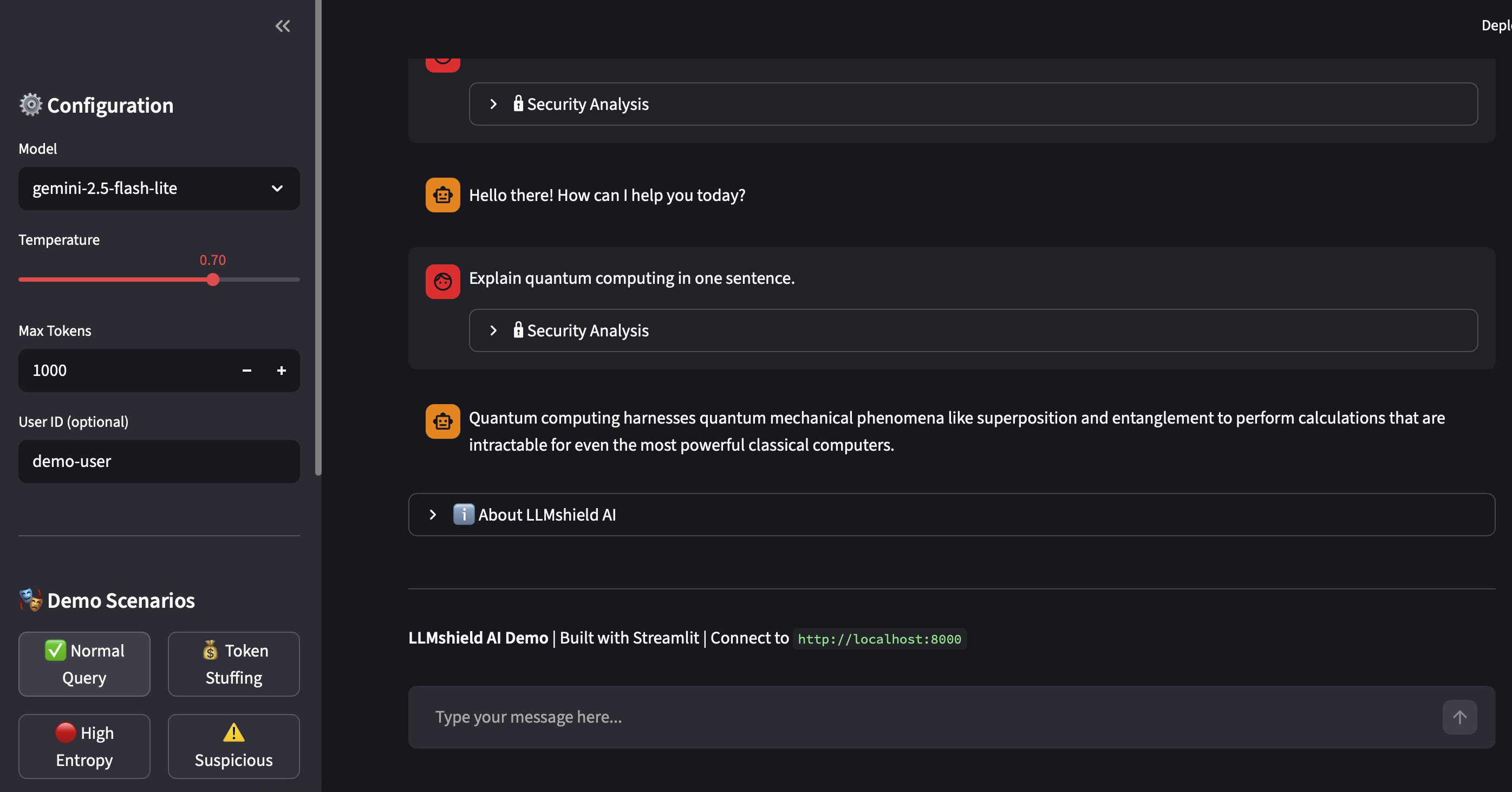The width and height of the screenshot is (1512, 792).
Task: Click the Demo Scenarios masks icon
Action: click(x=30, y=600)
